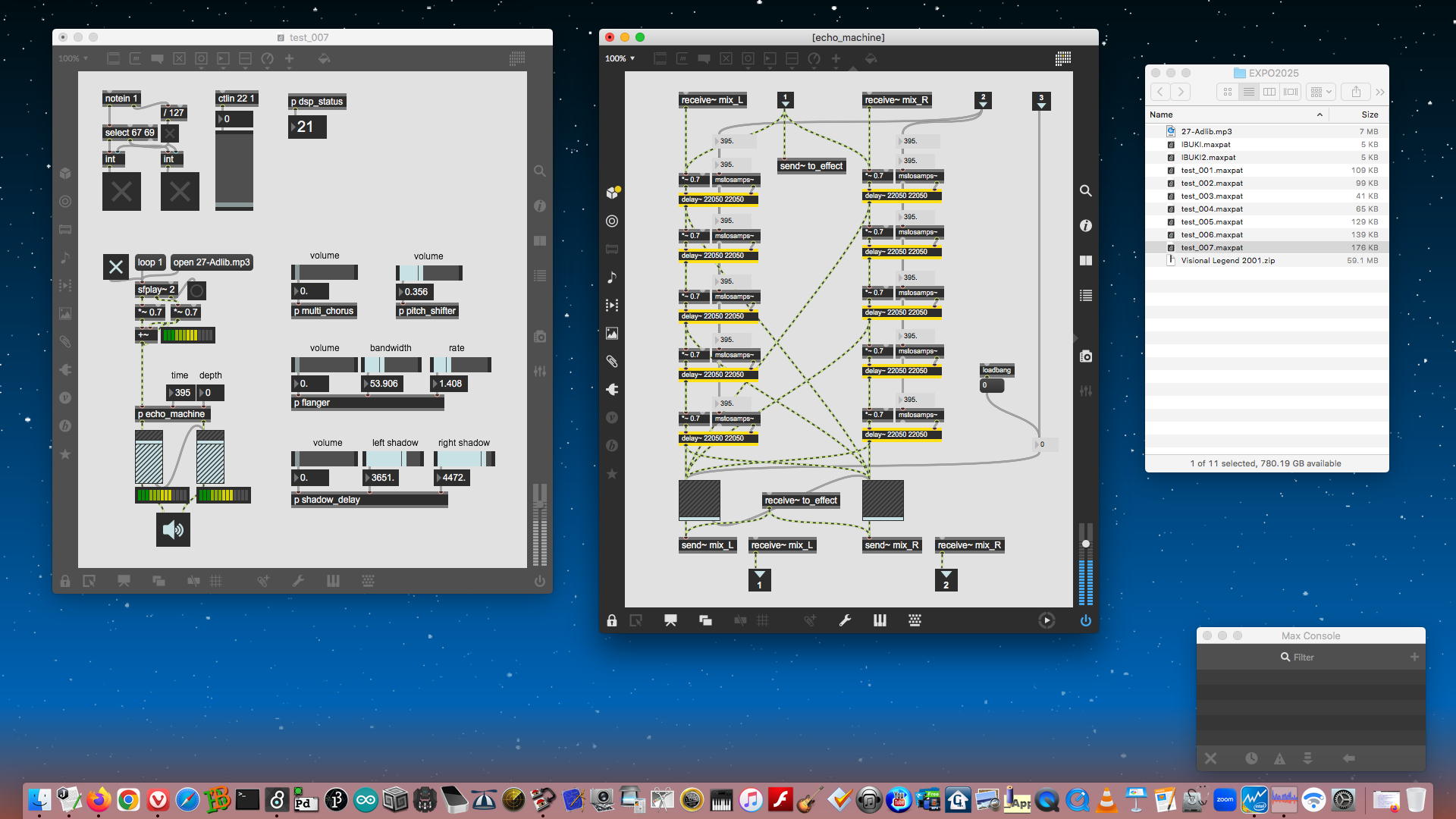Open Finder arrange-by dropdown in EXPO2025 window
Image resolution: width=1456 pixels, height=819 pixels.
(x=1321, y=92)
